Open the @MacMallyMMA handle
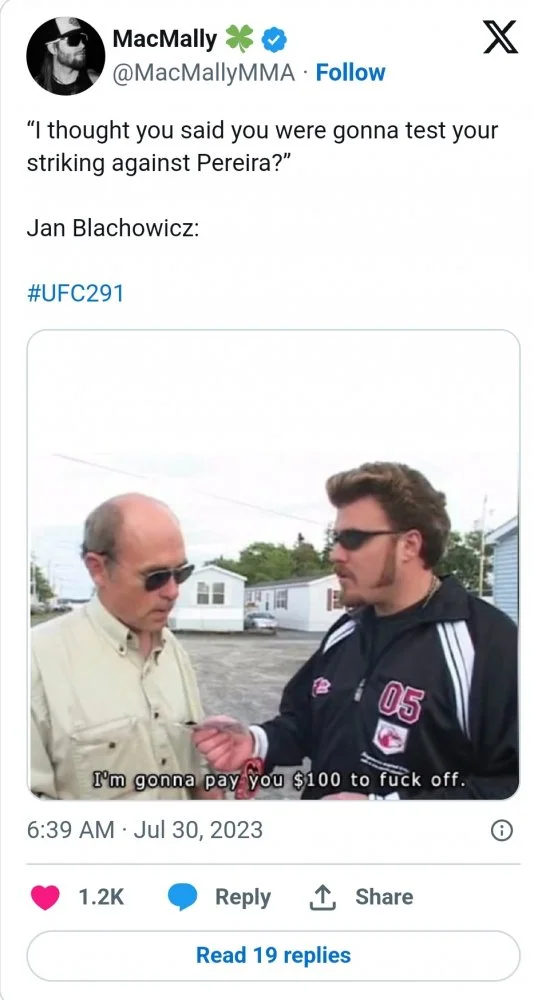This screenshot has height=1000, width=534. coord(204,73)
